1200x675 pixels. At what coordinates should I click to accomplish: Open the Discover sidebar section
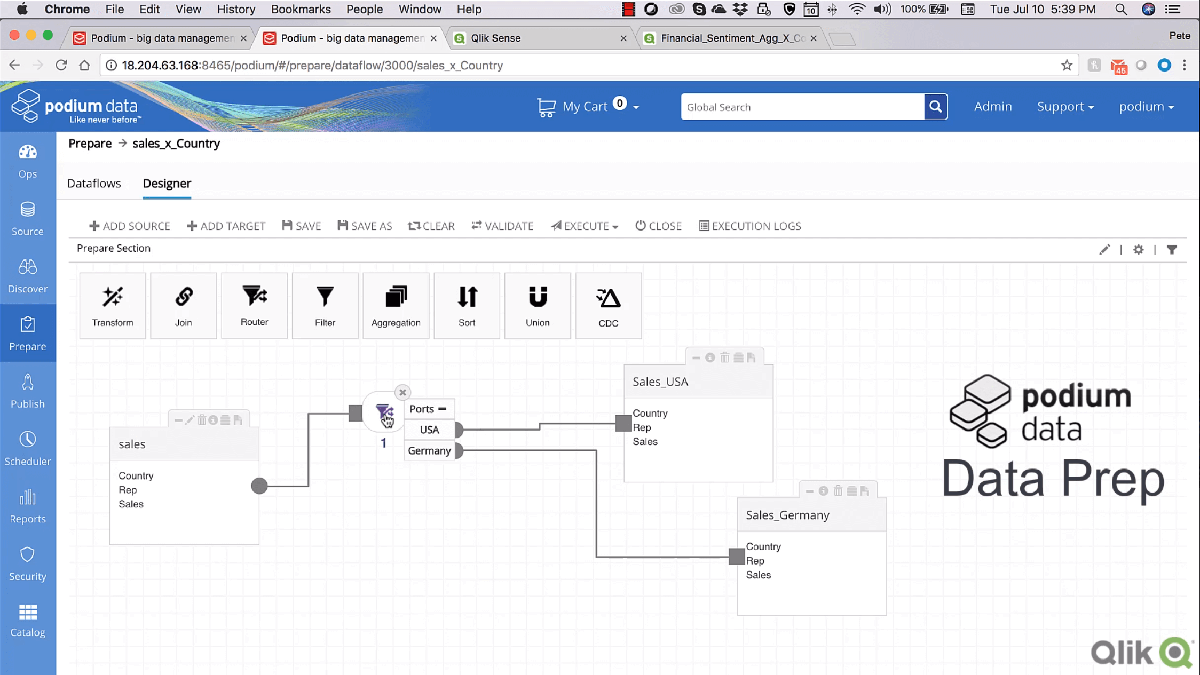click(x=28, y=276)
